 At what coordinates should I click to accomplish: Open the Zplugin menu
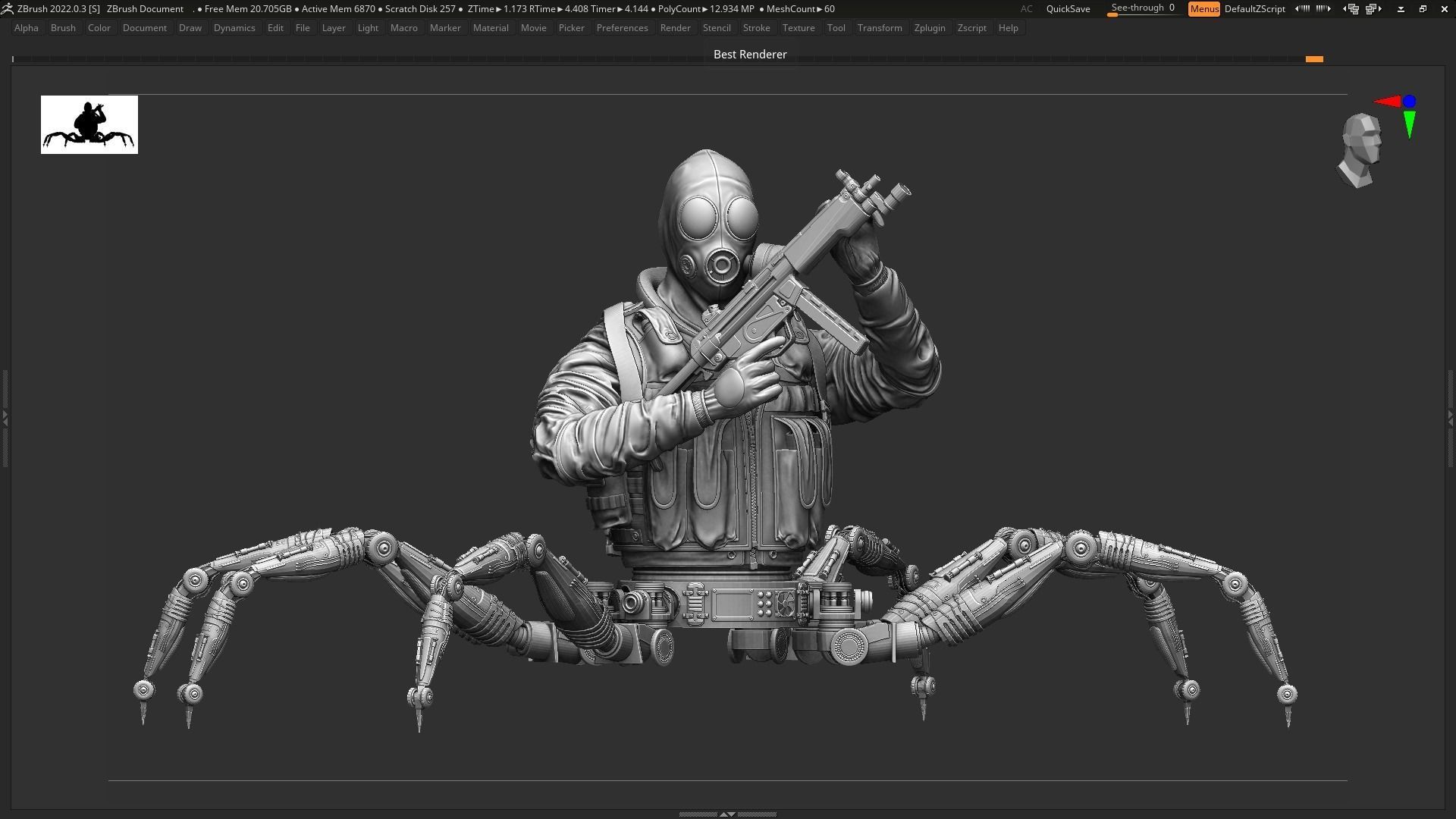click(x=930, y=28)
